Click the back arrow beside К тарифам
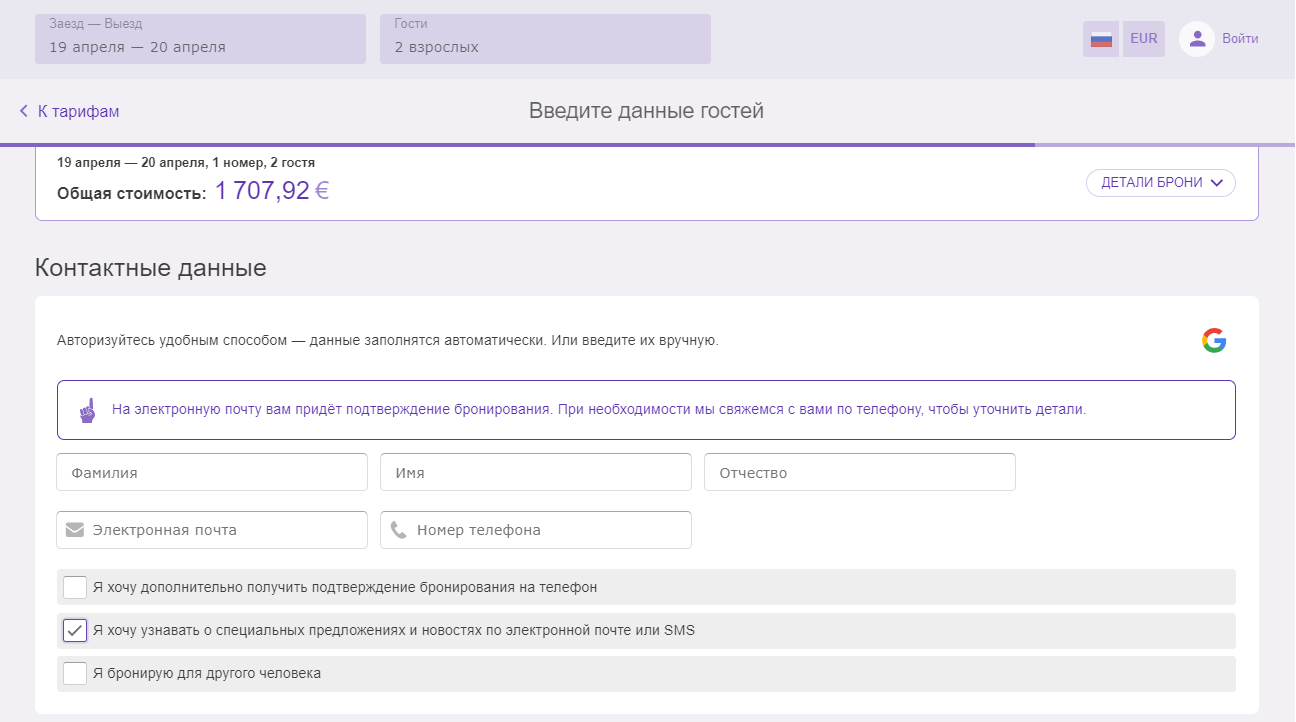1296x722 pixels. point(24,111)
